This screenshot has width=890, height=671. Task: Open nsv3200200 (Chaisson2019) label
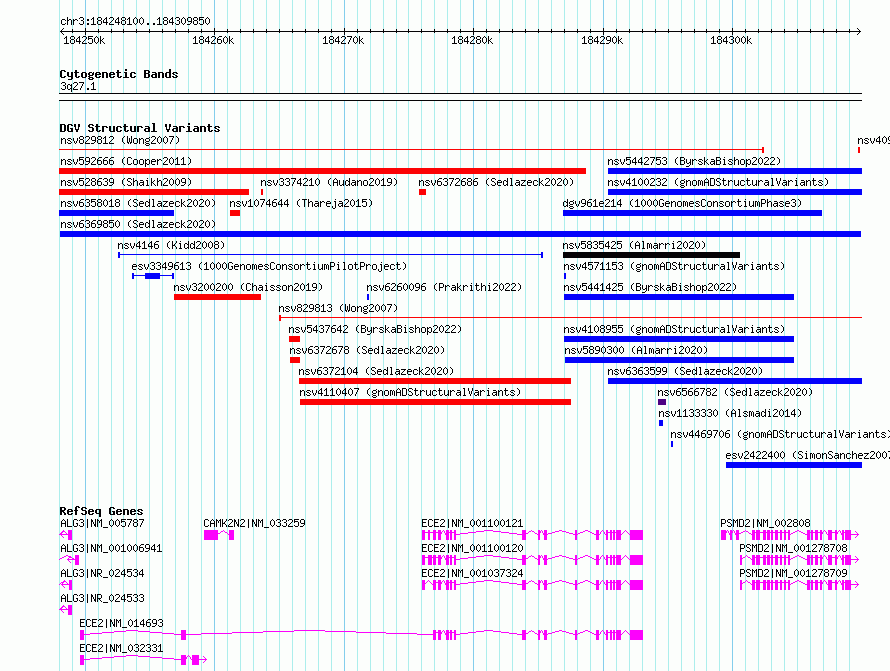click(x=248, y=287)
